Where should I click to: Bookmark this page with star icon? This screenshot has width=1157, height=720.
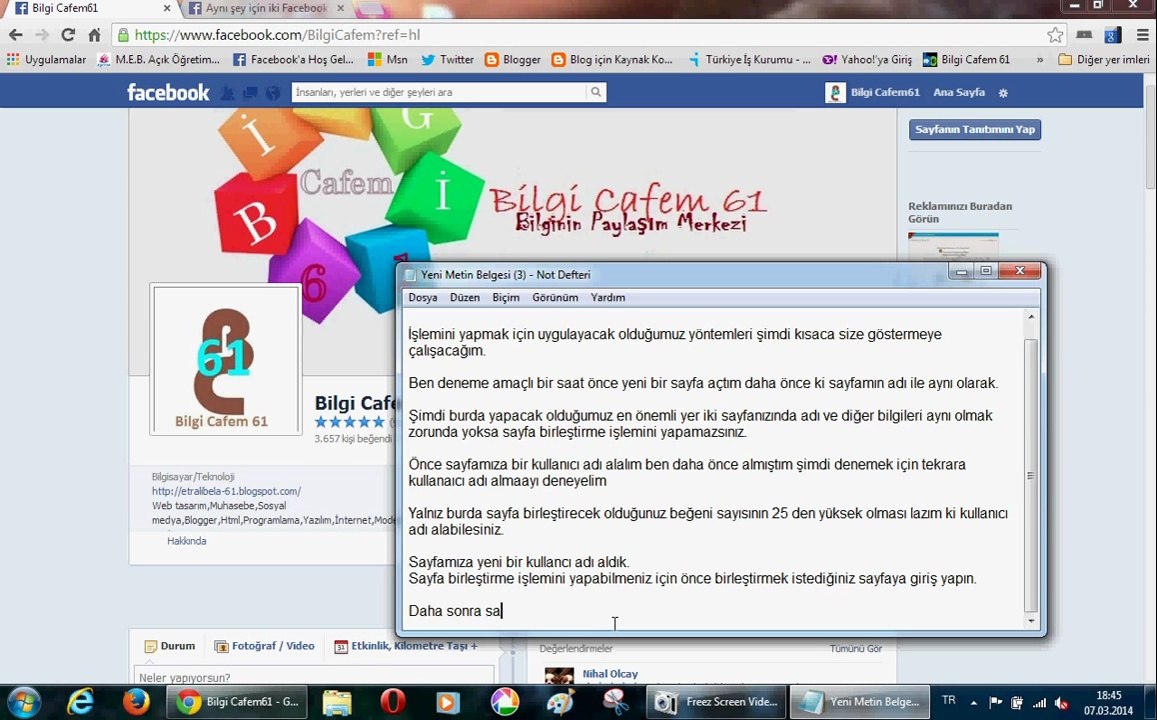pyautogui.click(x=1055, y=35)
